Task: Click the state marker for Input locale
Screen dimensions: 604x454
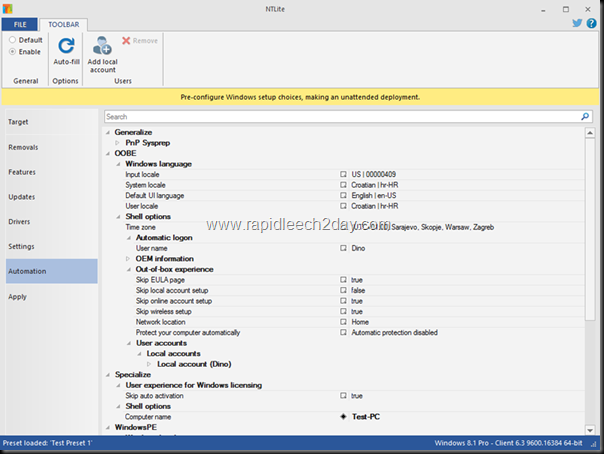Action: click(343, 174)
